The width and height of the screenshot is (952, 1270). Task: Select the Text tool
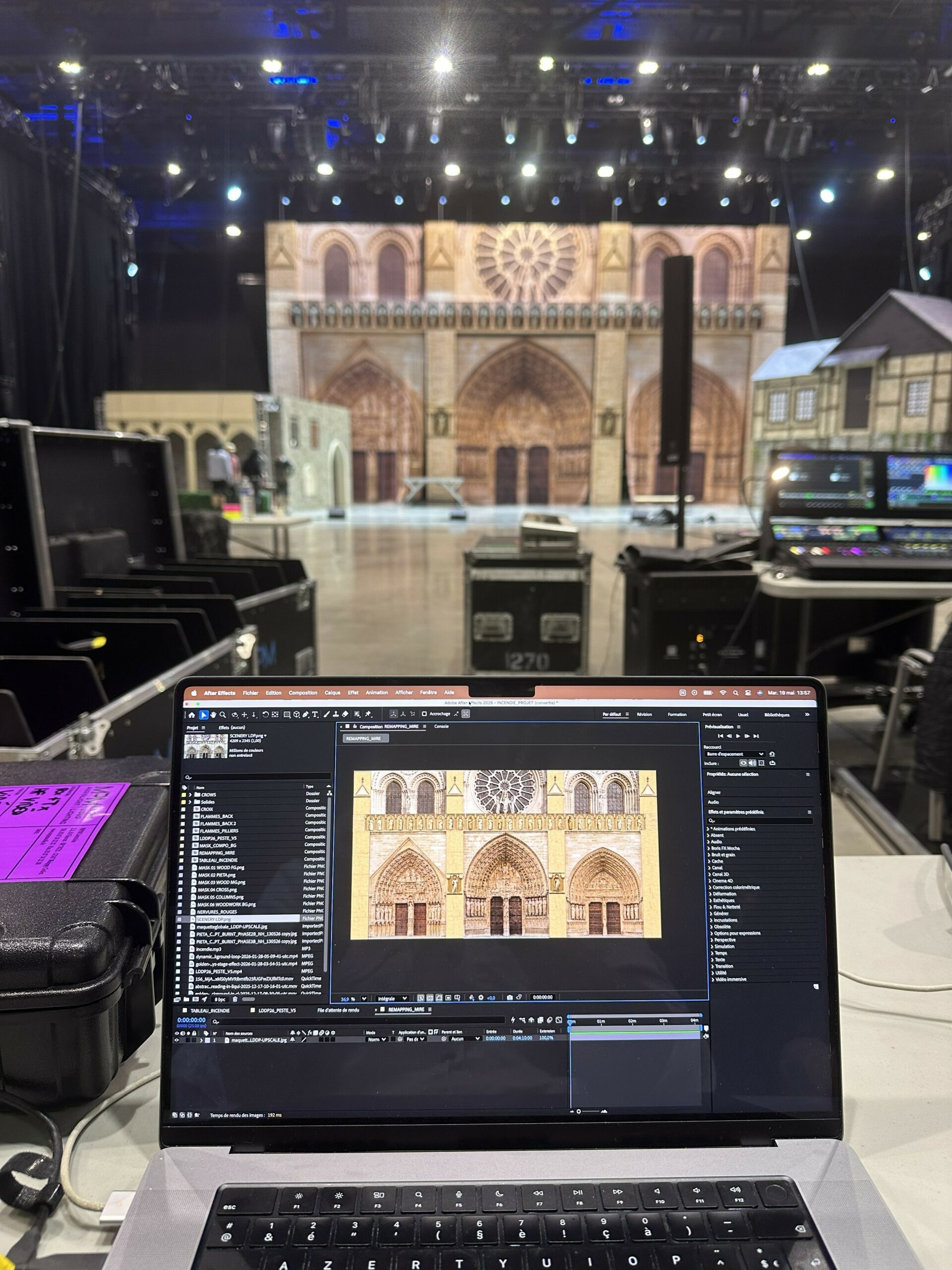pyautogui.click(x=315, y=715)
